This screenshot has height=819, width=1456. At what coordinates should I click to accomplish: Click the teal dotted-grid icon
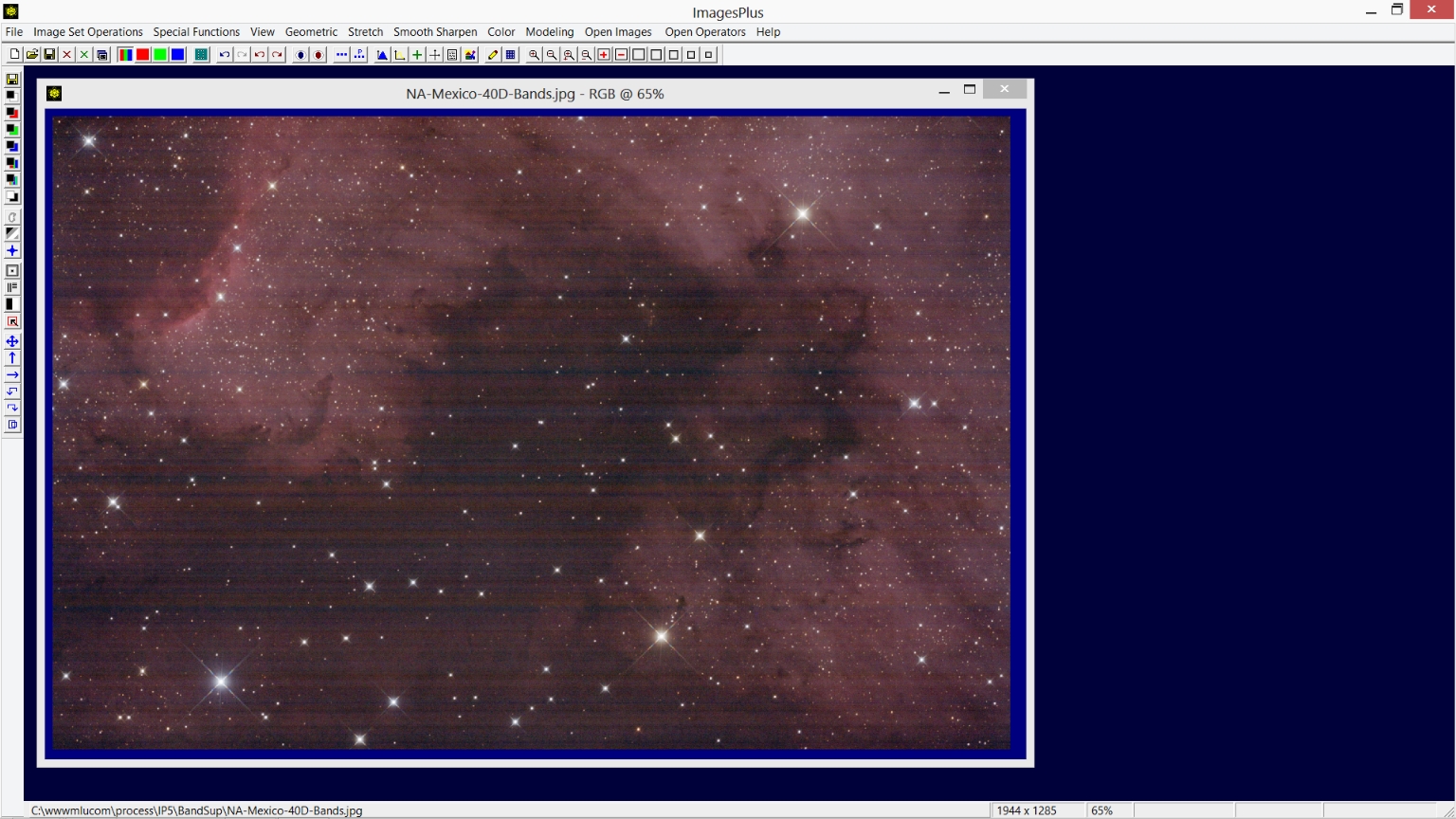click(x=201, y=55)
